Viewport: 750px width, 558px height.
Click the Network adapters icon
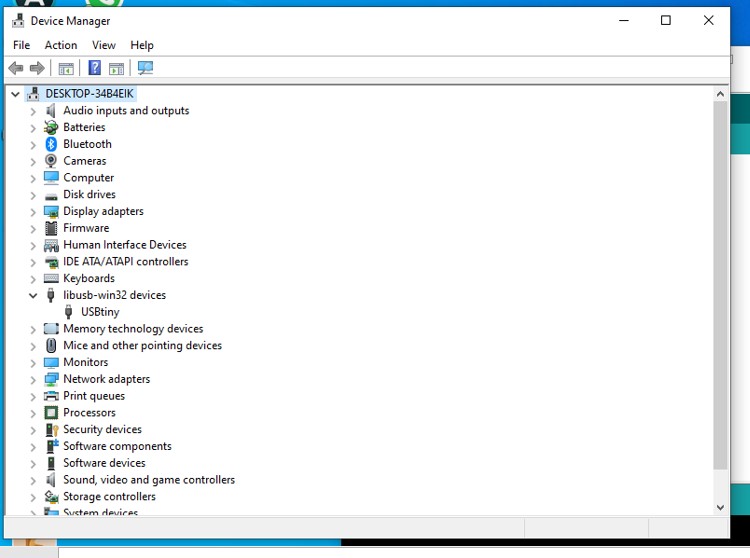(x=51, y=379)
